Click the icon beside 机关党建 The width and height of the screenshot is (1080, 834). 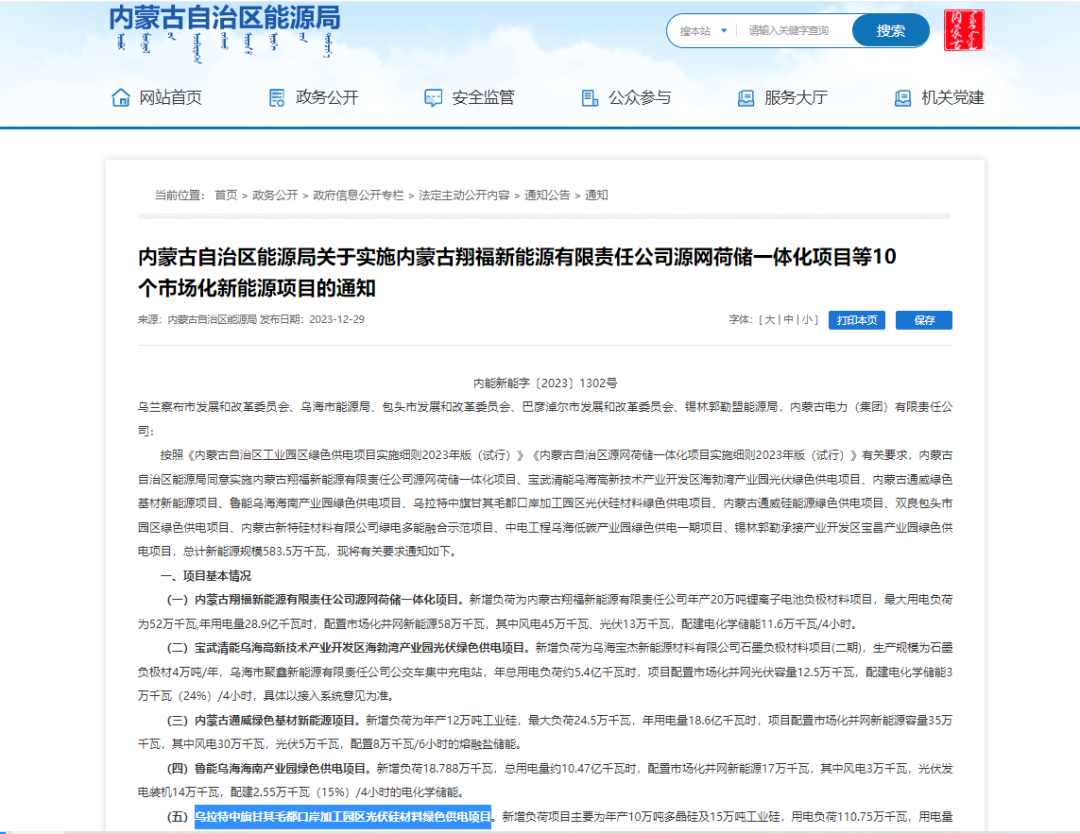(x=902, y=98)
